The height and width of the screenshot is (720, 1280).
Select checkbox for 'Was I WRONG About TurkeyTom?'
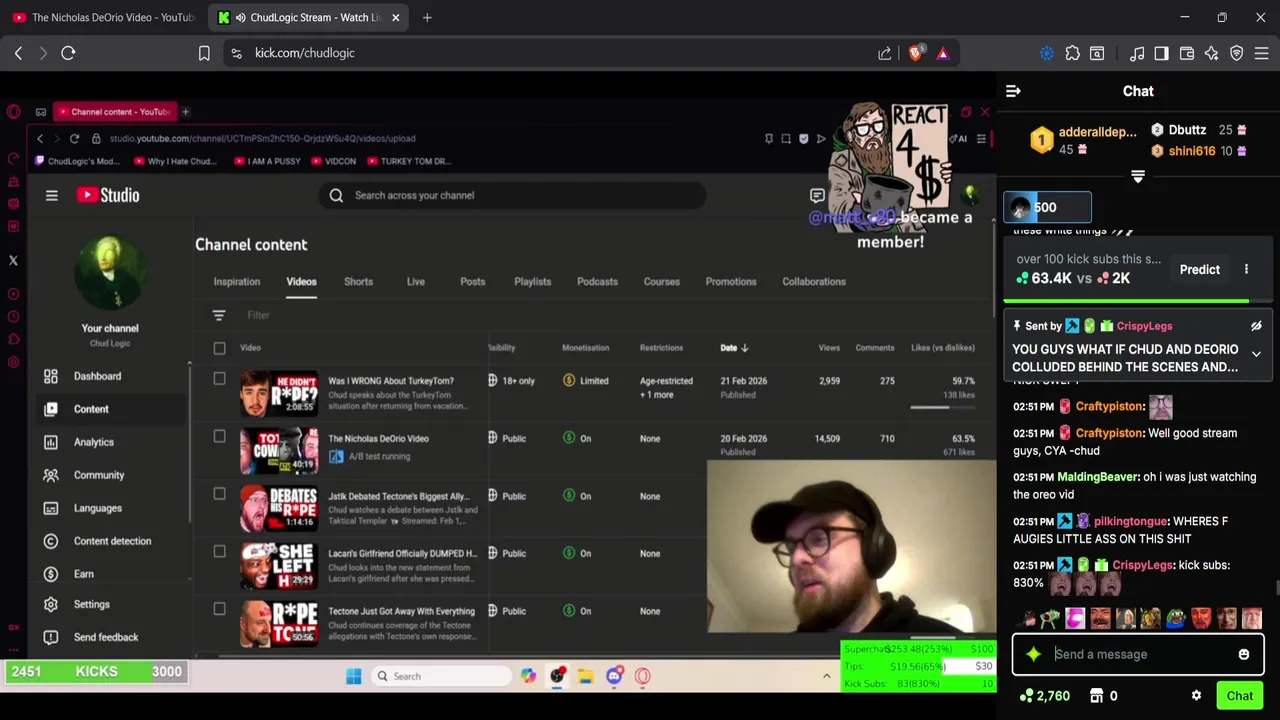point(219,379)
